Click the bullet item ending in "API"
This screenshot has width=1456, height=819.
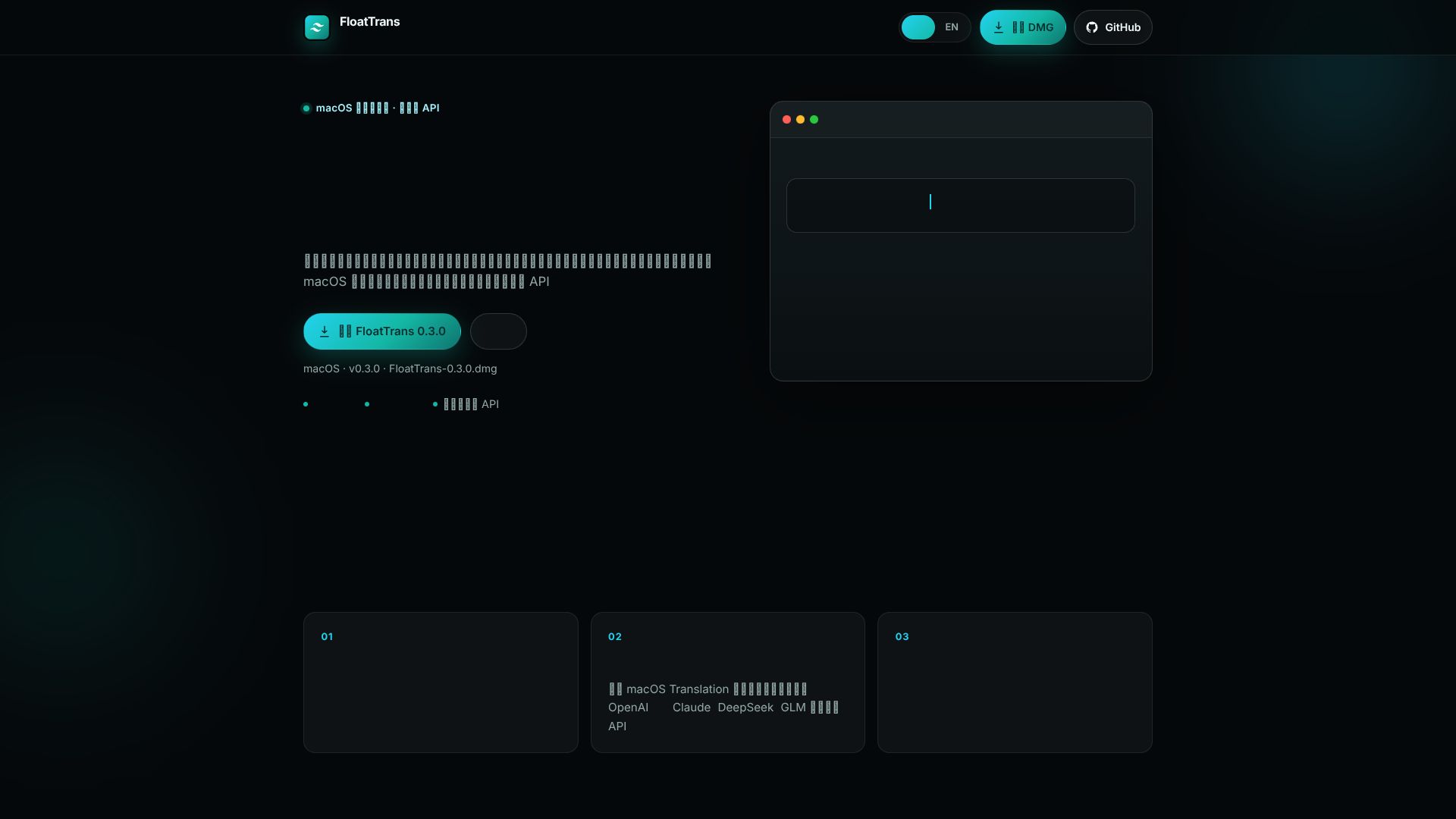click(466, 404)
